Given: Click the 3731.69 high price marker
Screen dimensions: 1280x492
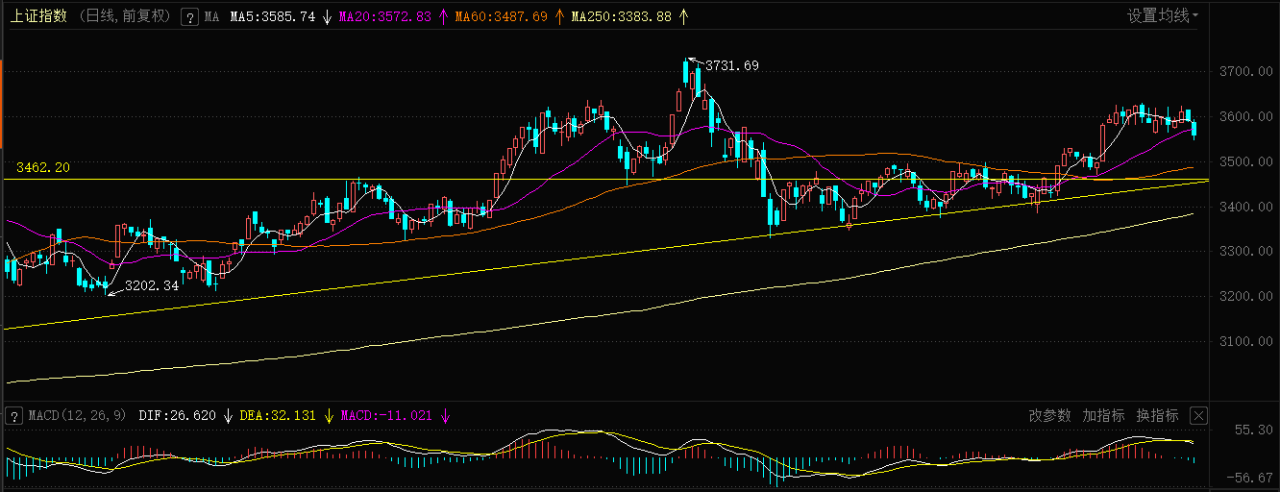Looking at the screenshot, I should click(732, 66).
